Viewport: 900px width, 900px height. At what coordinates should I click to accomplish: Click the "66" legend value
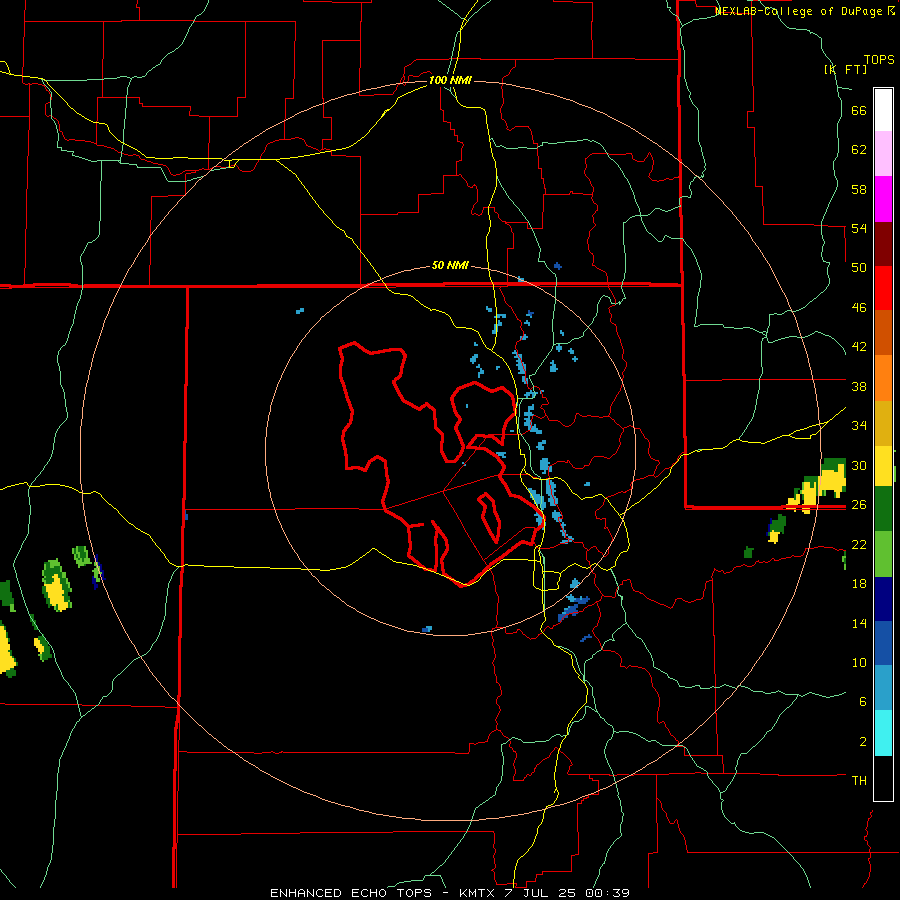click(859, 111)
